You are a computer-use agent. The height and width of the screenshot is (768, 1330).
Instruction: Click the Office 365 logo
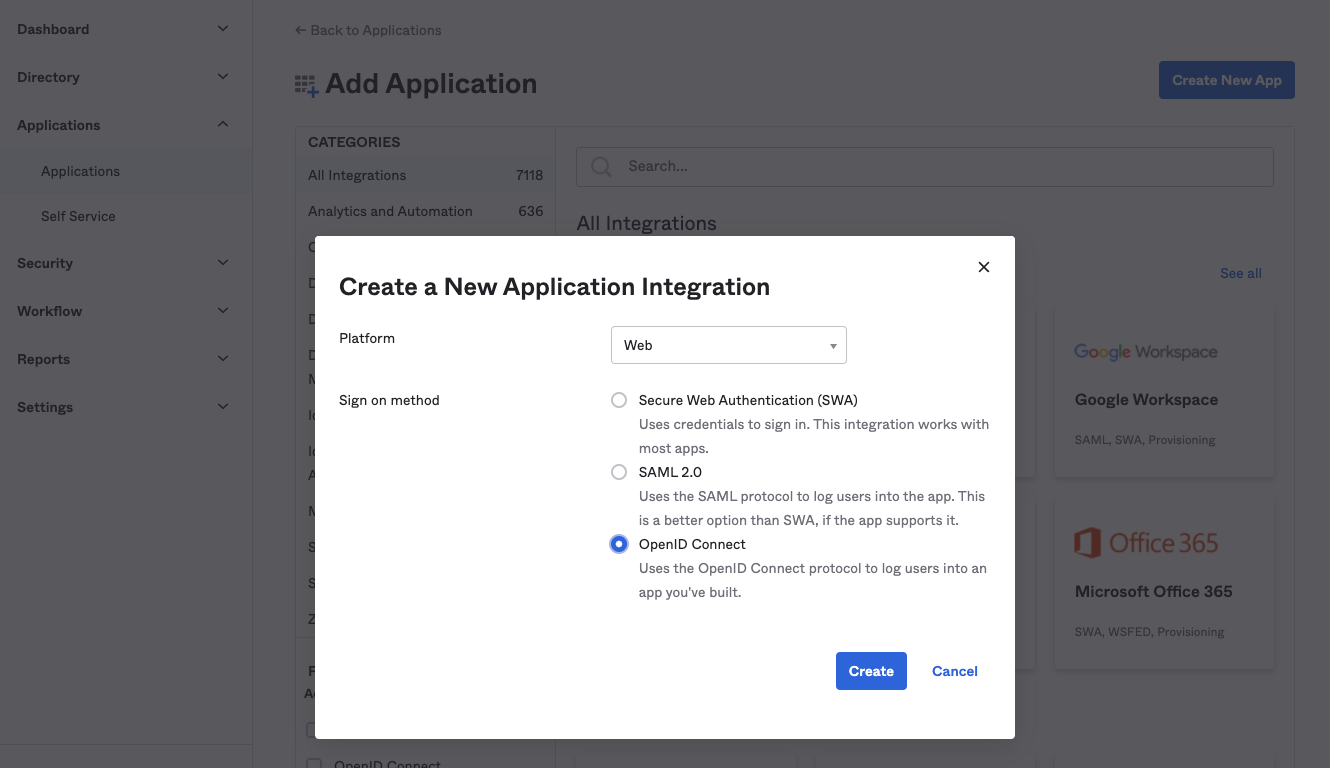(x=1146, y=543)
